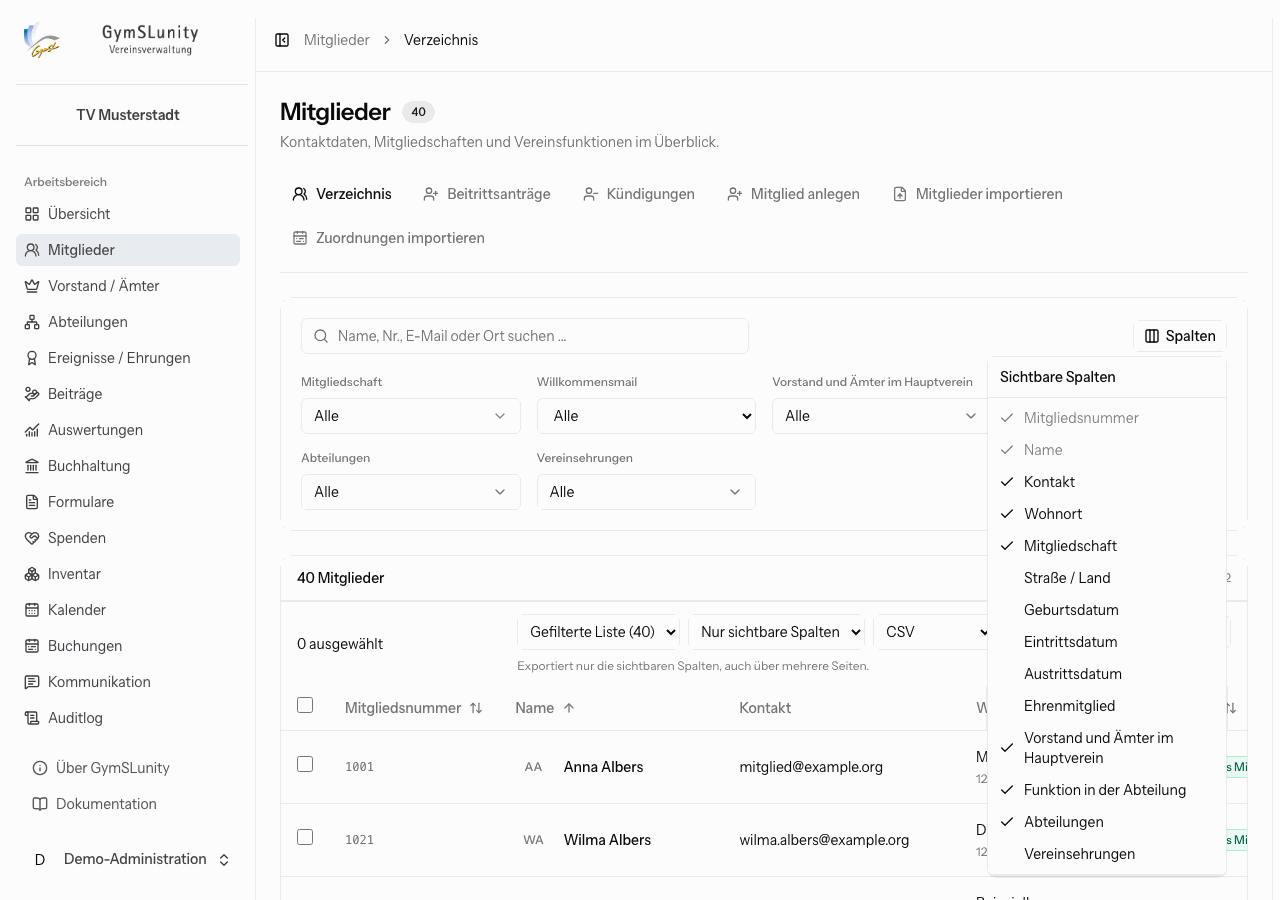Viewport: 1280px width, 900px height.
Task: Collapse sidebar via panel toggle icon
Action: click(x=282, y=40)
